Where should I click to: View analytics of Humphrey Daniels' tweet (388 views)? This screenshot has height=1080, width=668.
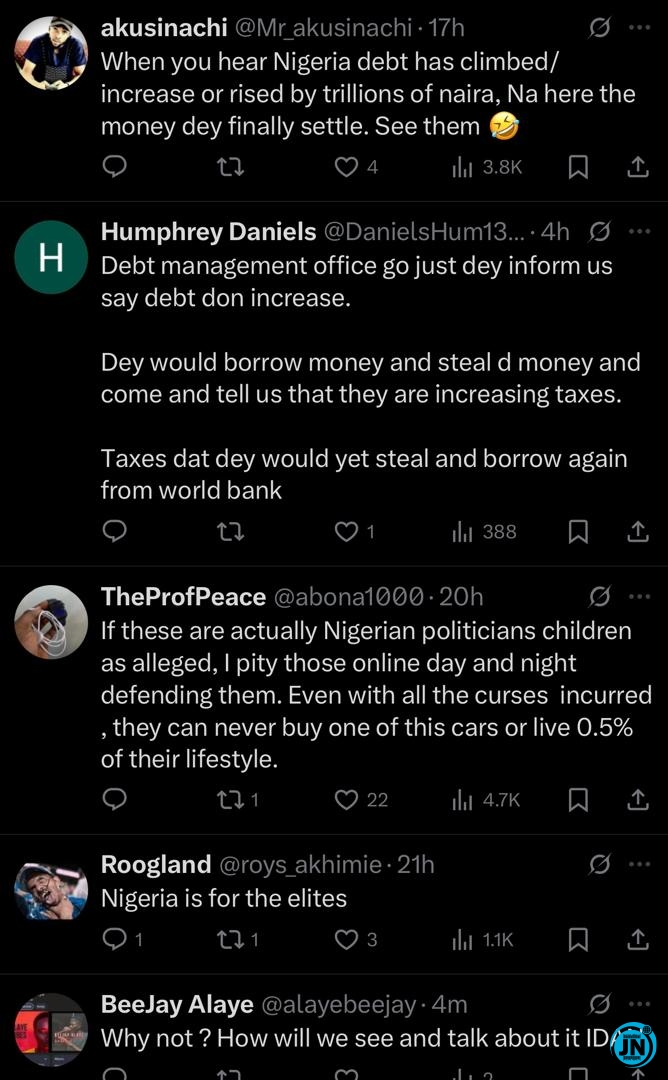pos(485,531)
